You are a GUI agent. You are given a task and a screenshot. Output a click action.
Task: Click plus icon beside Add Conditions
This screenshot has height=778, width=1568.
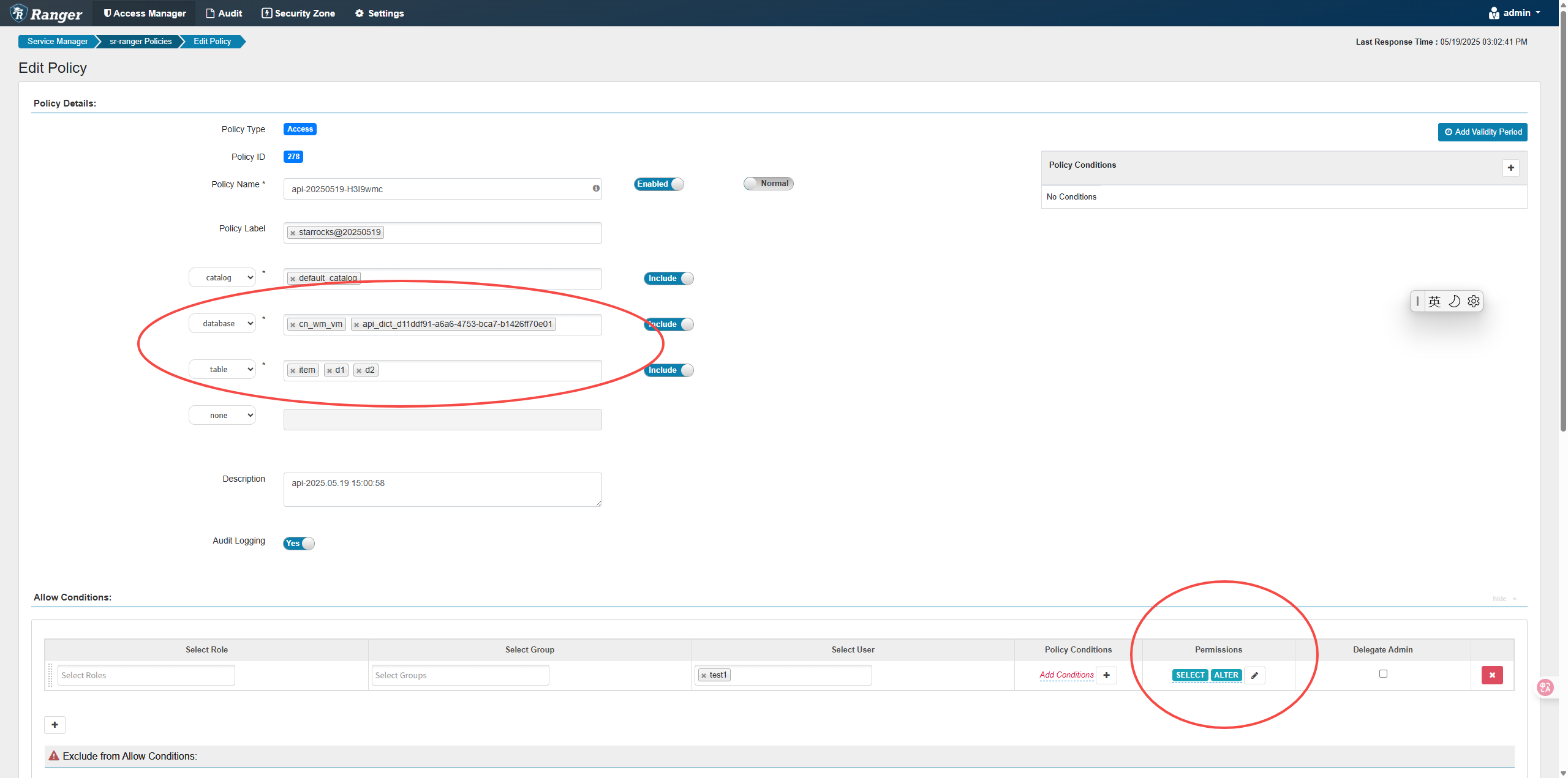pos(1106,675)
